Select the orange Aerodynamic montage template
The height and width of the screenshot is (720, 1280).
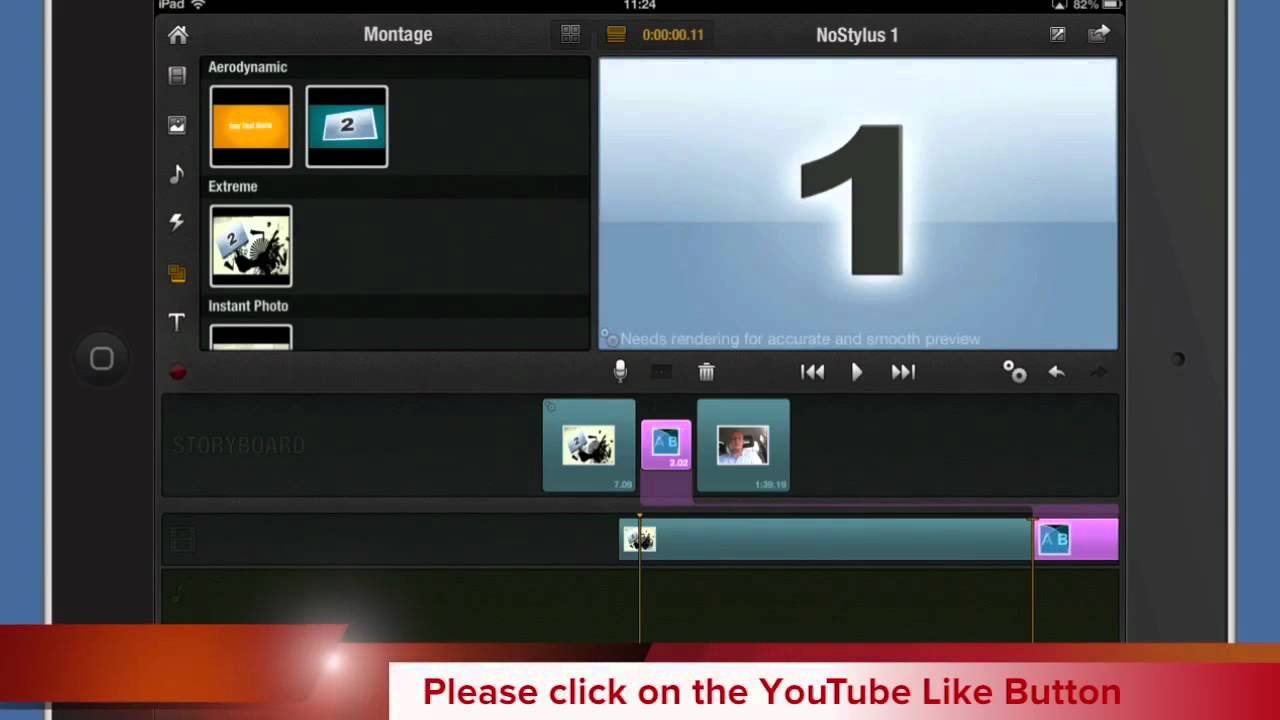251,126
